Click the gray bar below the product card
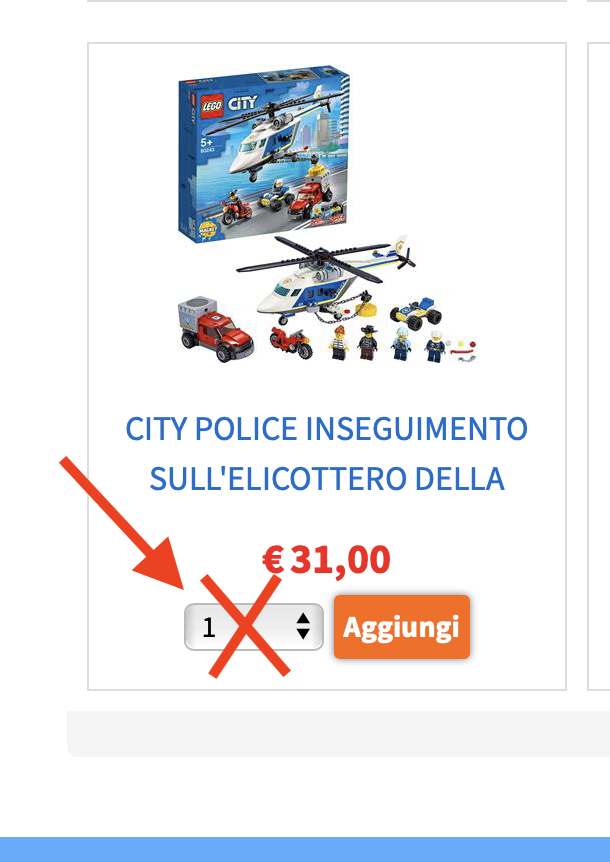The width and height of the screenshot is (610, 862). pos(339,733)
